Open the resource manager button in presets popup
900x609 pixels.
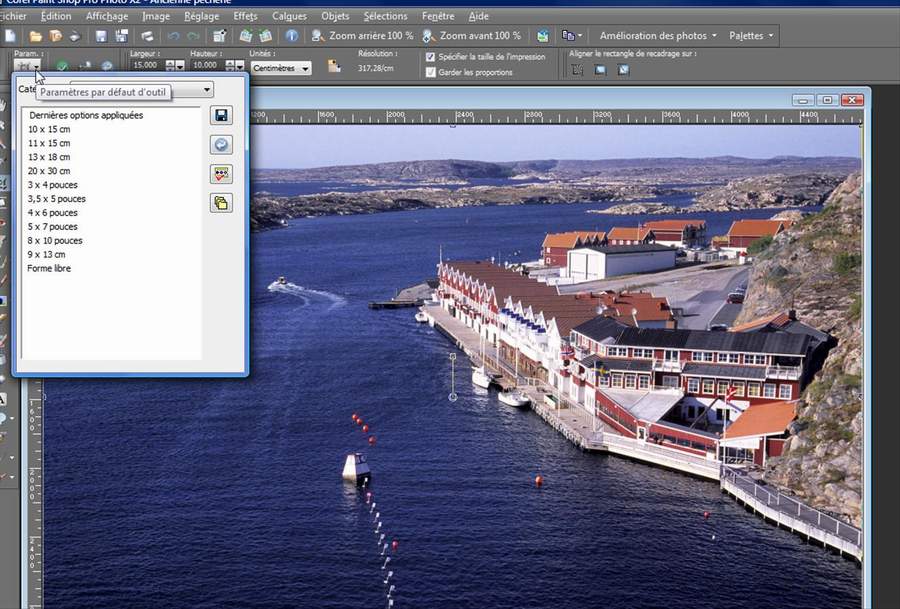pos(221,174)
